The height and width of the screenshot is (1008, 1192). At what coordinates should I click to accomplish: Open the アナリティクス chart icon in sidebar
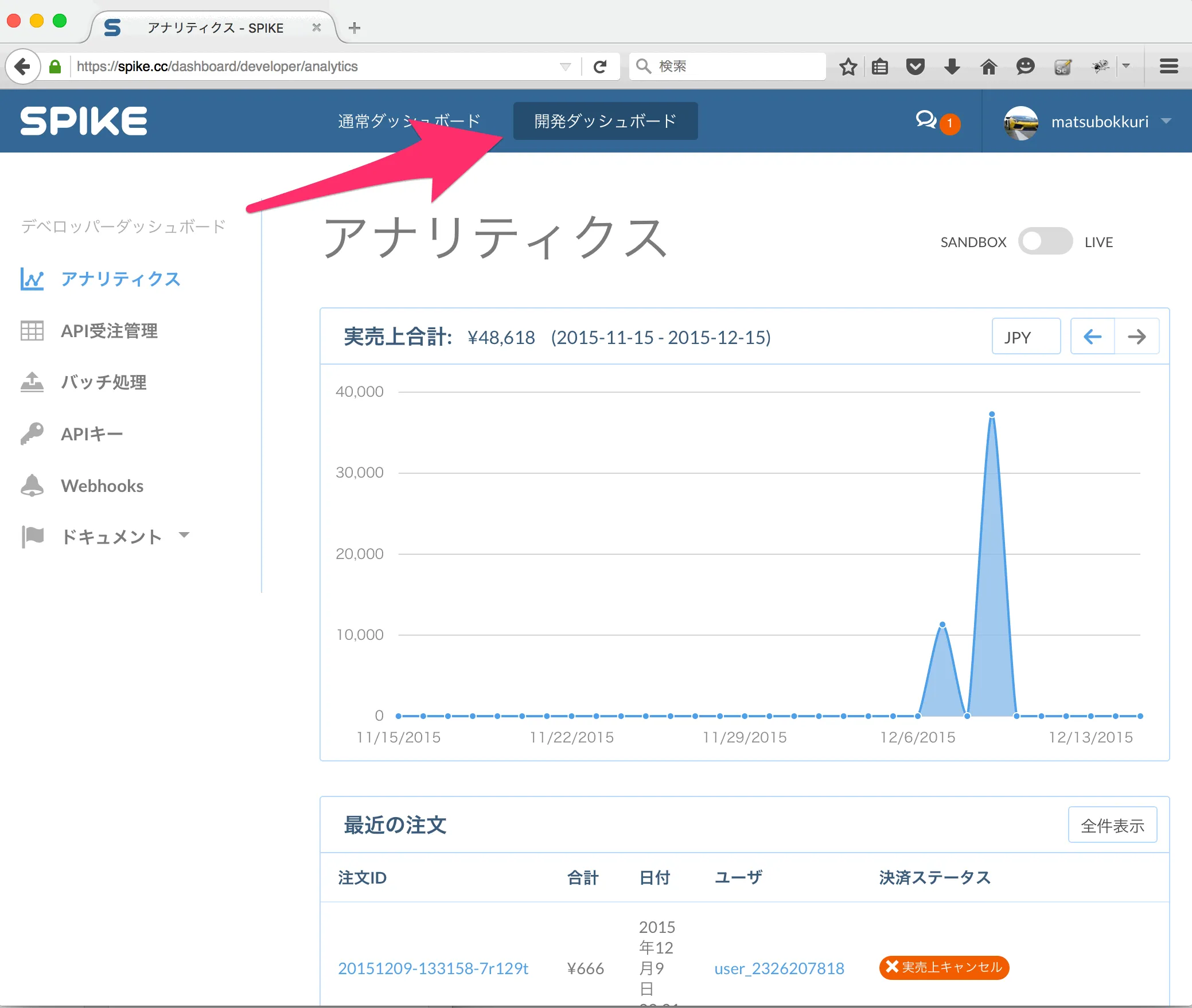click(x=32, y=279)
